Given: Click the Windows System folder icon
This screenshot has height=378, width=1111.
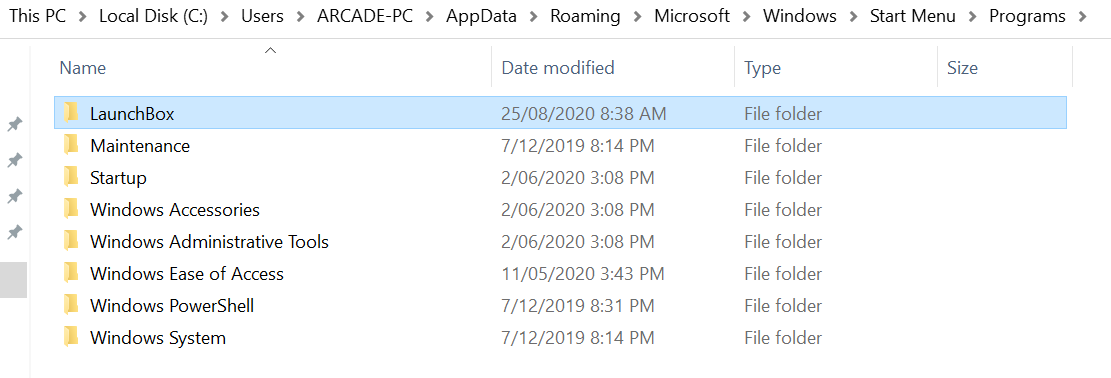Looking at the screenshot, I should point(71,337).
